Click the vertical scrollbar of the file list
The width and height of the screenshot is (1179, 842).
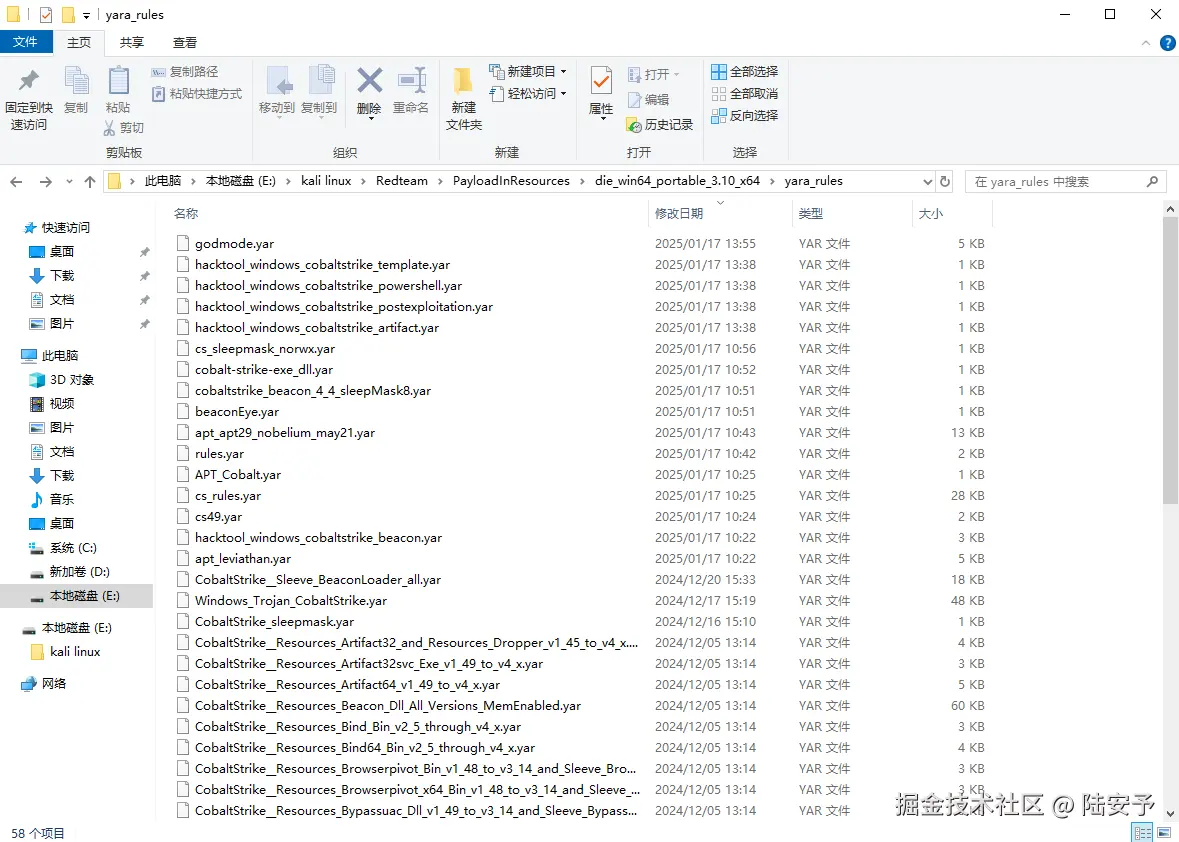click(x=1171, y=361)
